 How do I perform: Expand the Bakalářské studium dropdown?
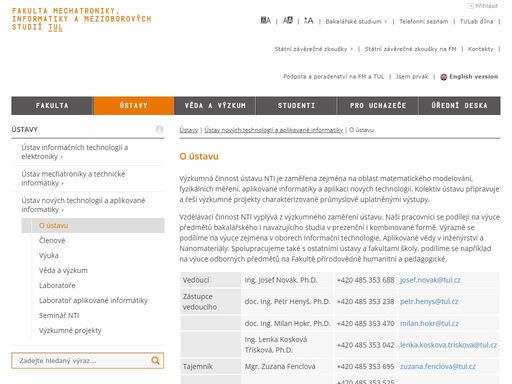pos(356,21)
